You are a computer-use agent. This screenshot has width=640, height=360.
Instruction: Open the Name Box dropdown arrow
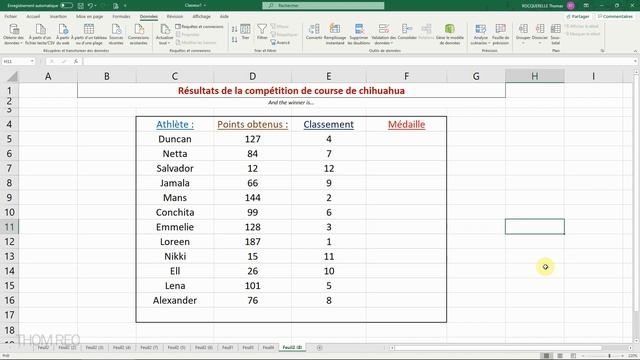[x=32, y=61]
